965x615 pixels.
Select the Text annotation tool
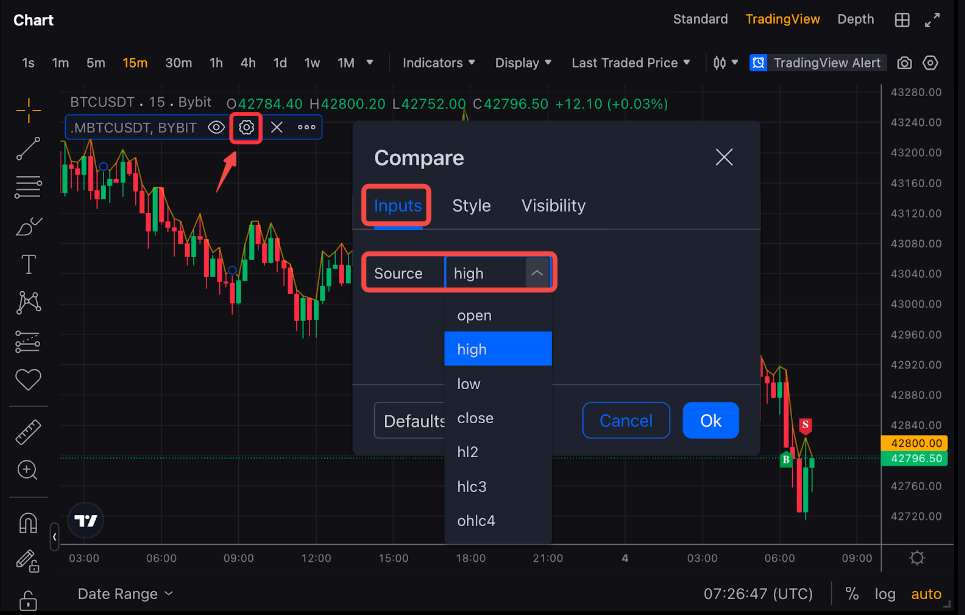pyautogui.click(x=28, y=264)
